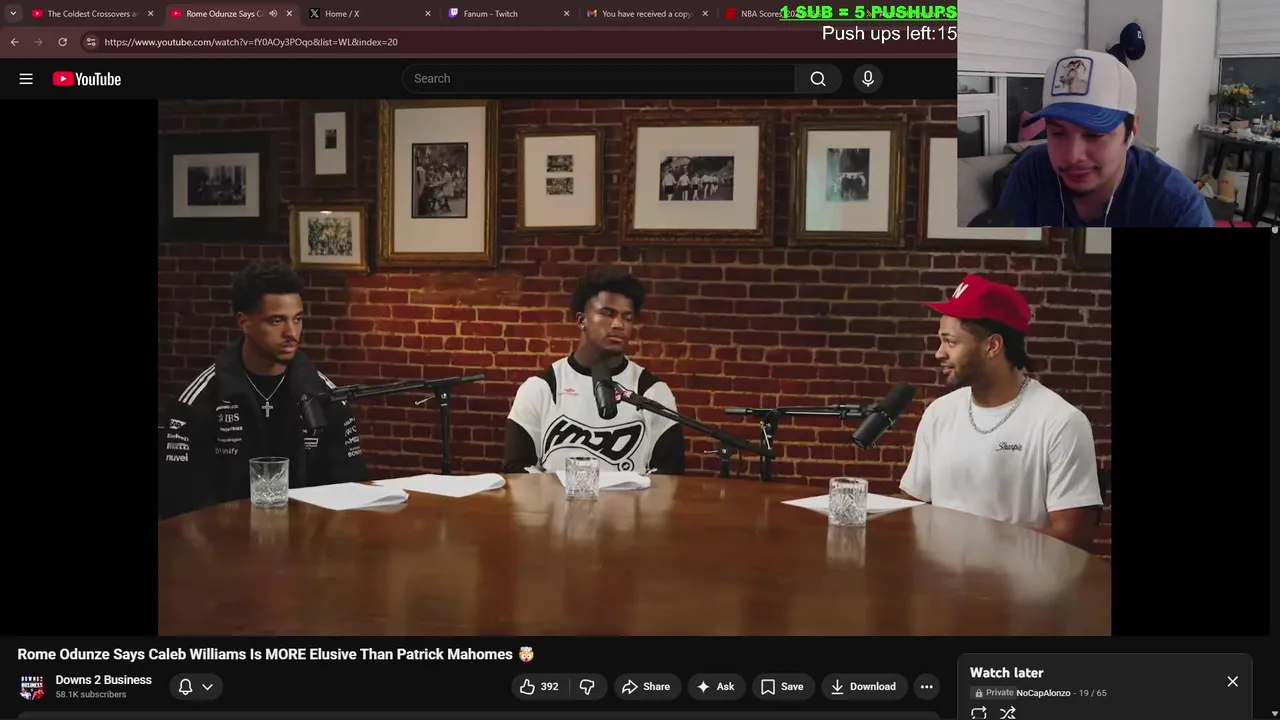Save the video to a playlist
This screenshot has width=1280, height=720.
coord(782,687)
